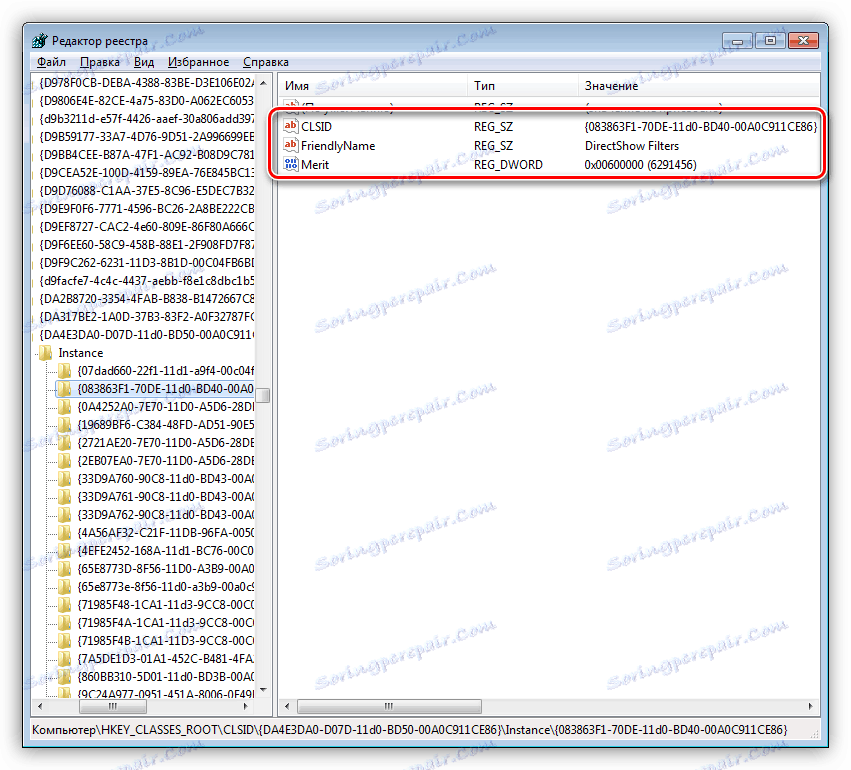Select the Merit DWORD value icon

pos(291,164)
